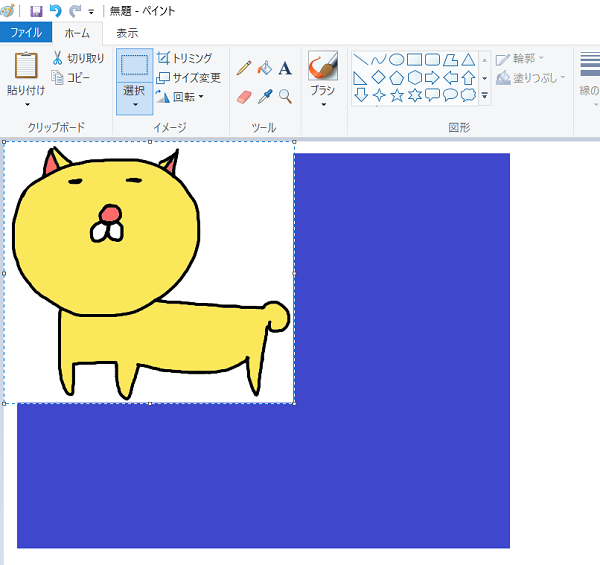
Task: Select the Magnifier tool
Action: [x=285, y=97]
